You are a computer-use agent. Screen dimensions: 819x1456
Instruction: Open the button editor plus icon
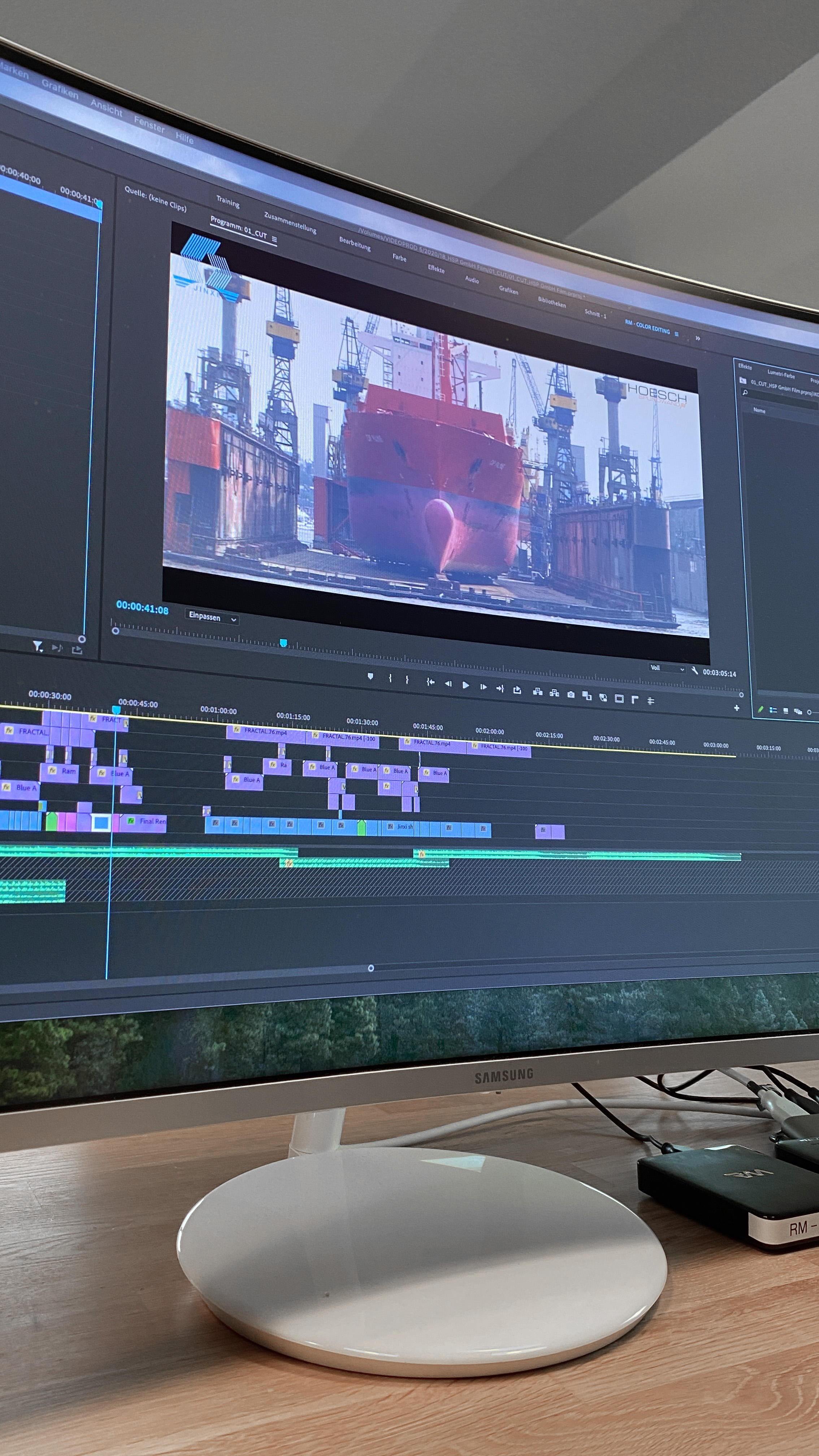point(736,708)
